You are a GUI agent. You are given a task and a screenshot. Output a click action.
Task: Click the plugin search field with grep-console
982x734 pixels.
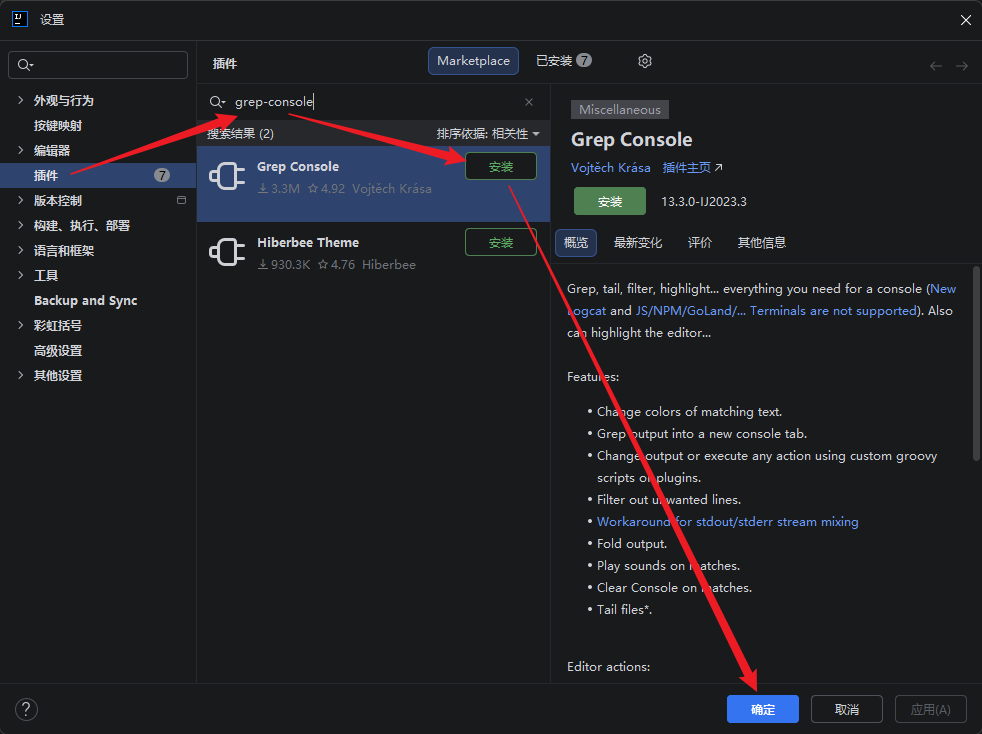[373, 102]
